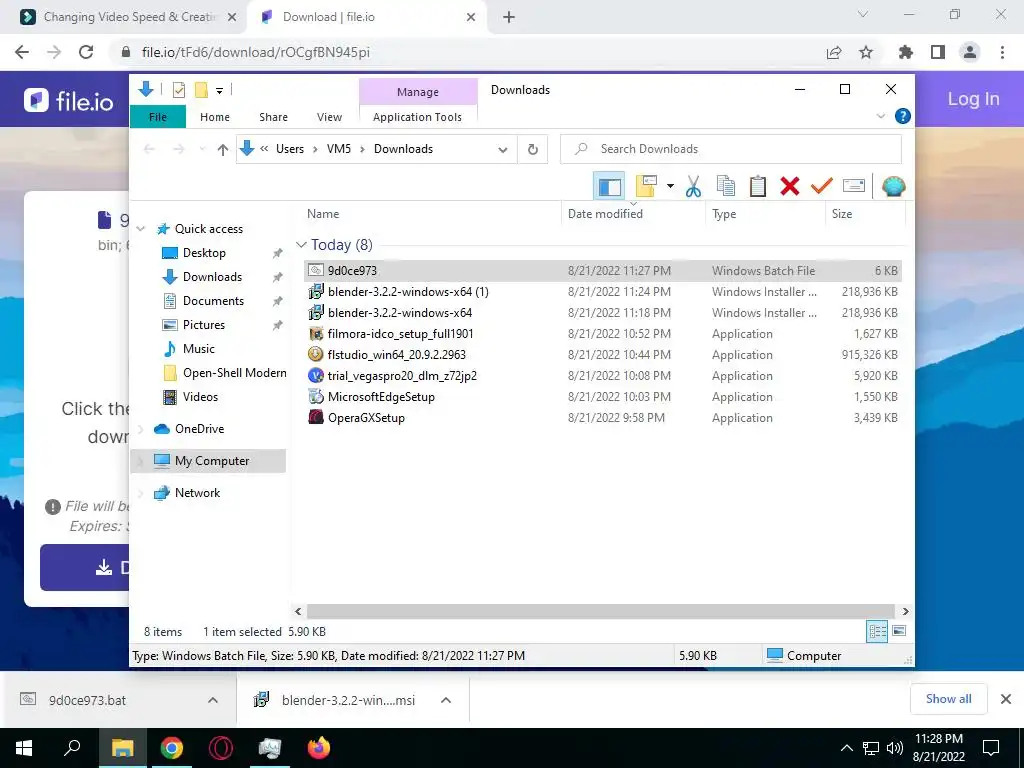Expand the Network tree node
The image size is (1024, 768).
140,493
